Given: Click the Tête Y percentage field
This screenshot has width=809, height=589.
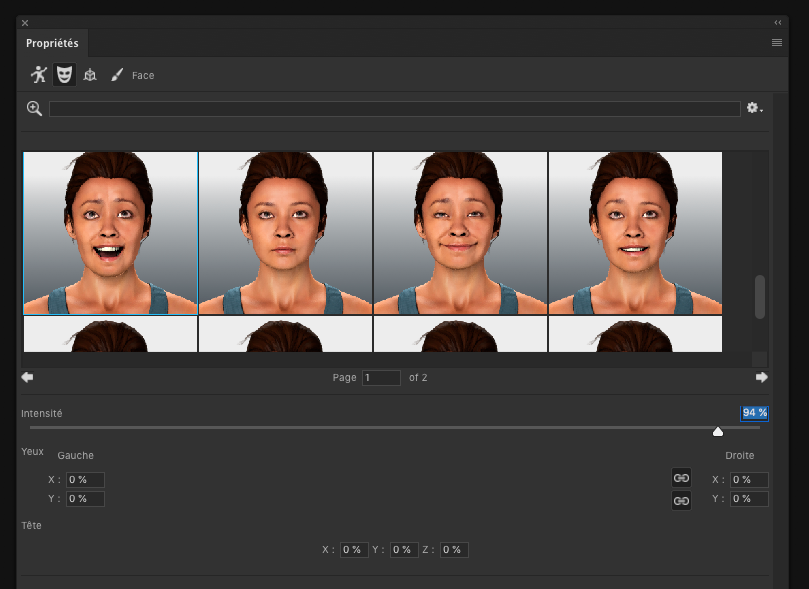Looking at the screenshot, I should pos(403,550).
